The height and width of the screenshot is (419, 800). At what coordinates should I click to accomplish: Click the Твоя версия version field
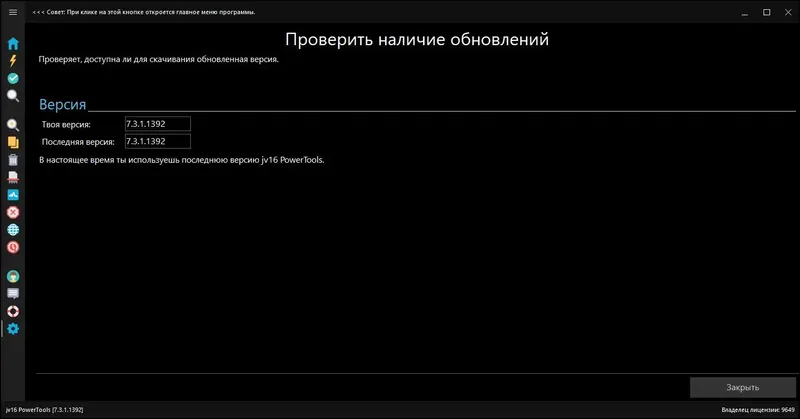click(x=158, y=124)
